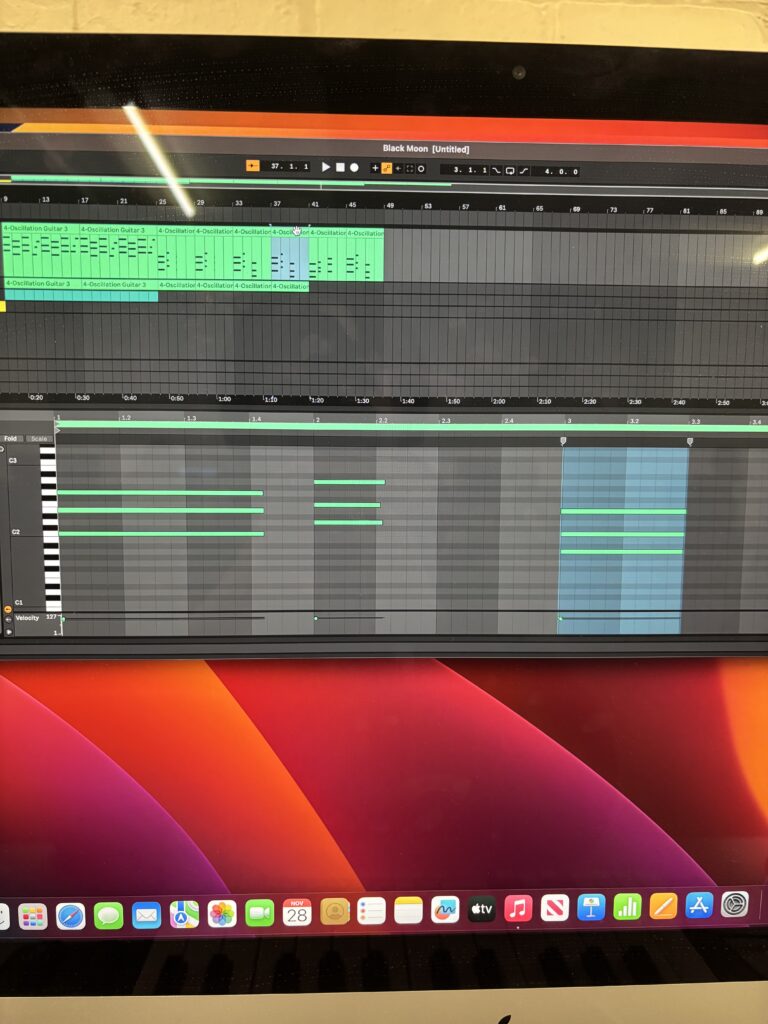Open Numbers from the Dock

click(627, 906)
